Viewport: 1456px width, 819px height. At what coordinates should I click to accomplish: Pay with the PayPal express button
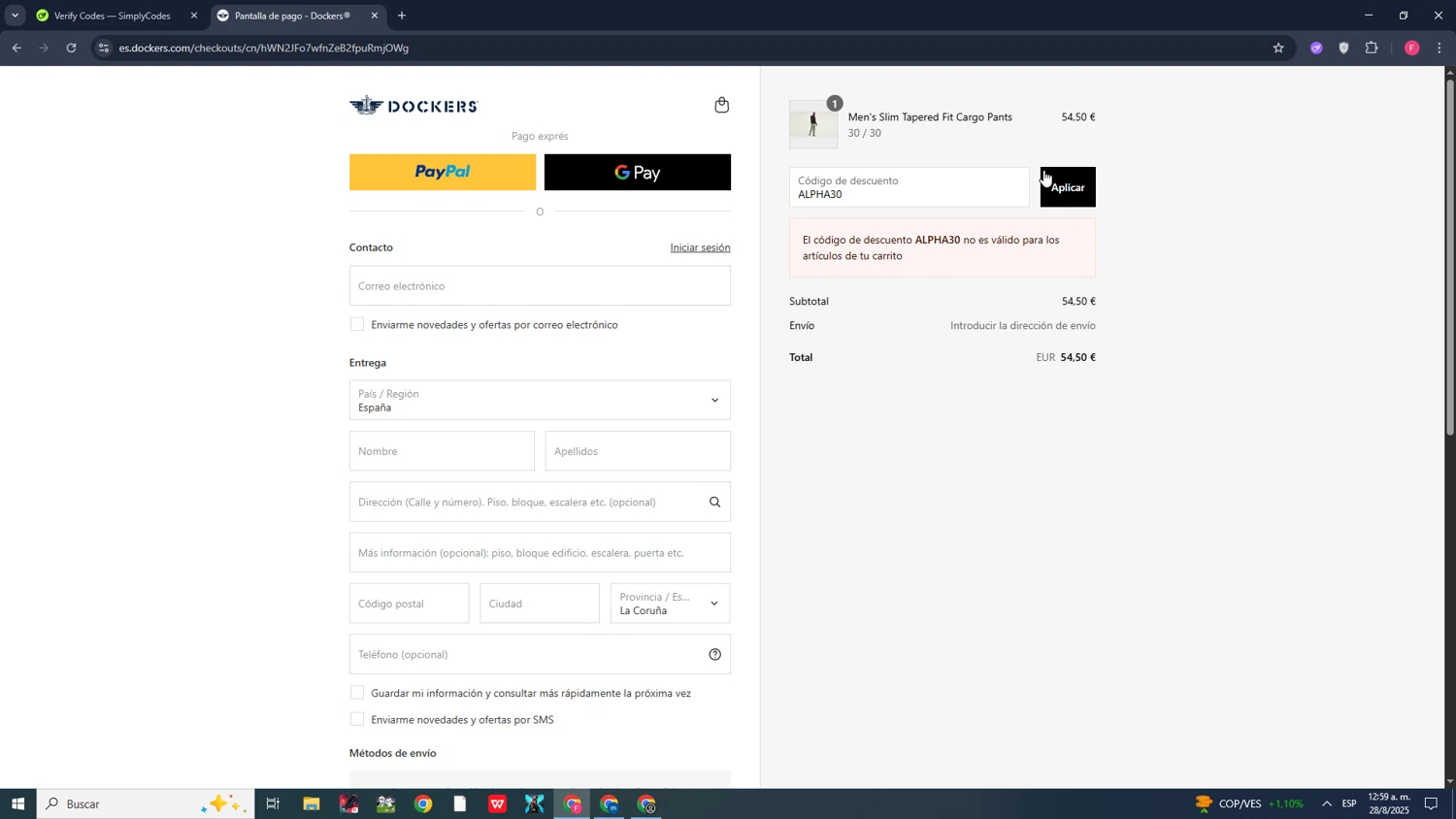click(443, 173)
